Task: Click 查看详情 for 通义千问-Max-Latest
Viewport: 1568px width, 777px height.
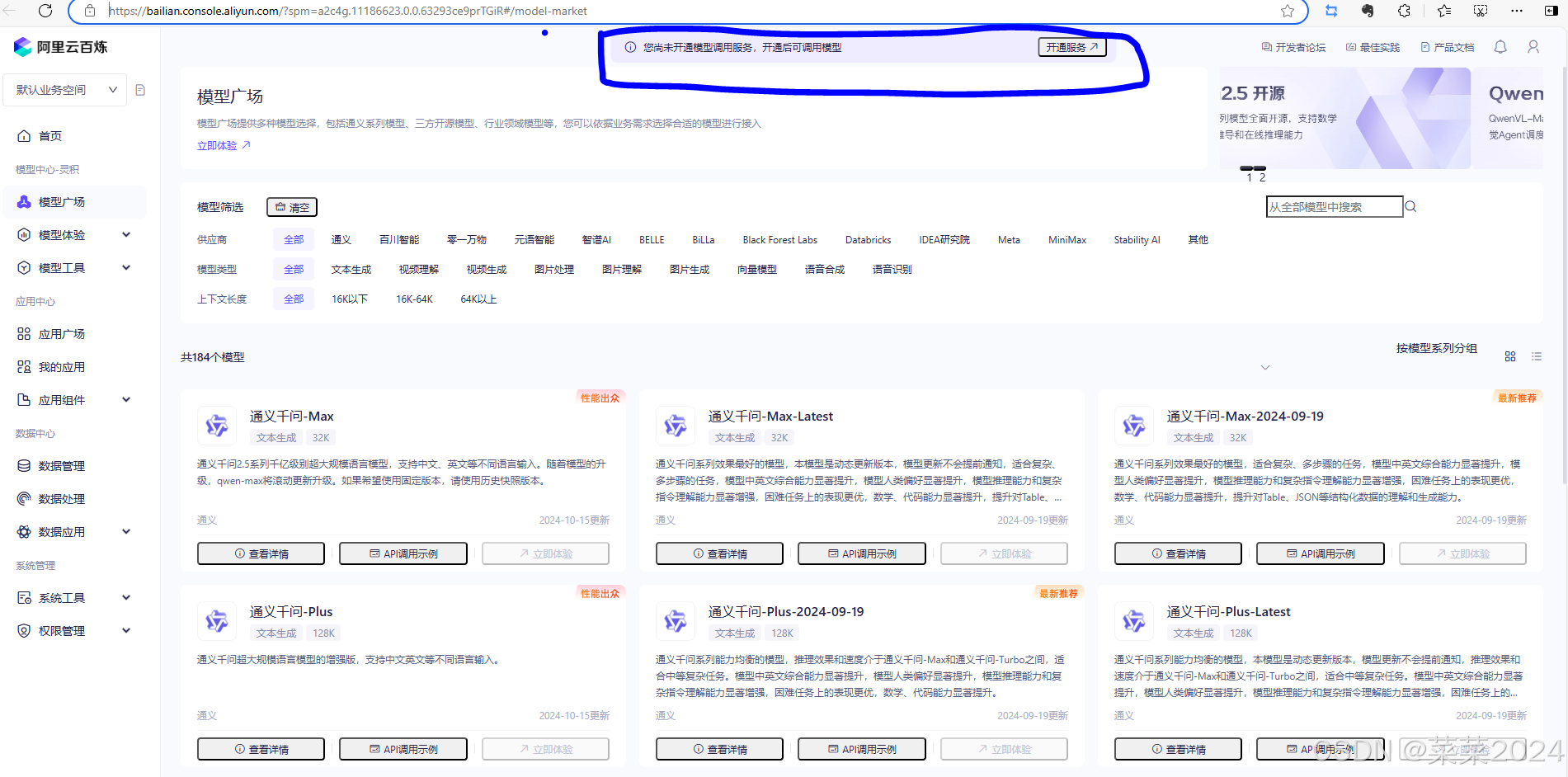Action: 719,553
